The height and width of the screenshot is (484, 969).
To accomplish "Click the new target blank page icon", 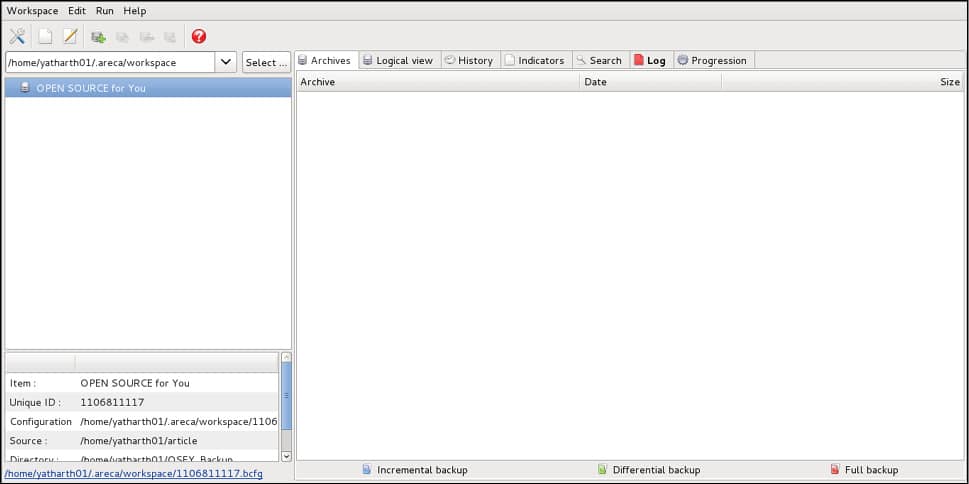I will click(45, 36).
